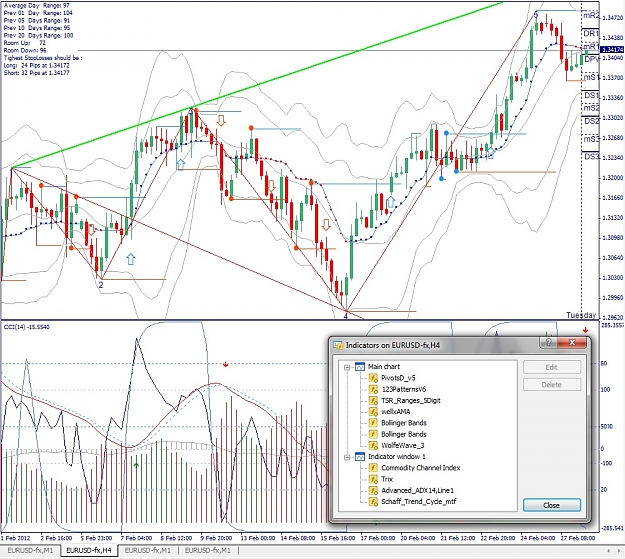The image size is (625, 559).
Task: Click the mS2 pivot level label
Action: tap(591, 108)
